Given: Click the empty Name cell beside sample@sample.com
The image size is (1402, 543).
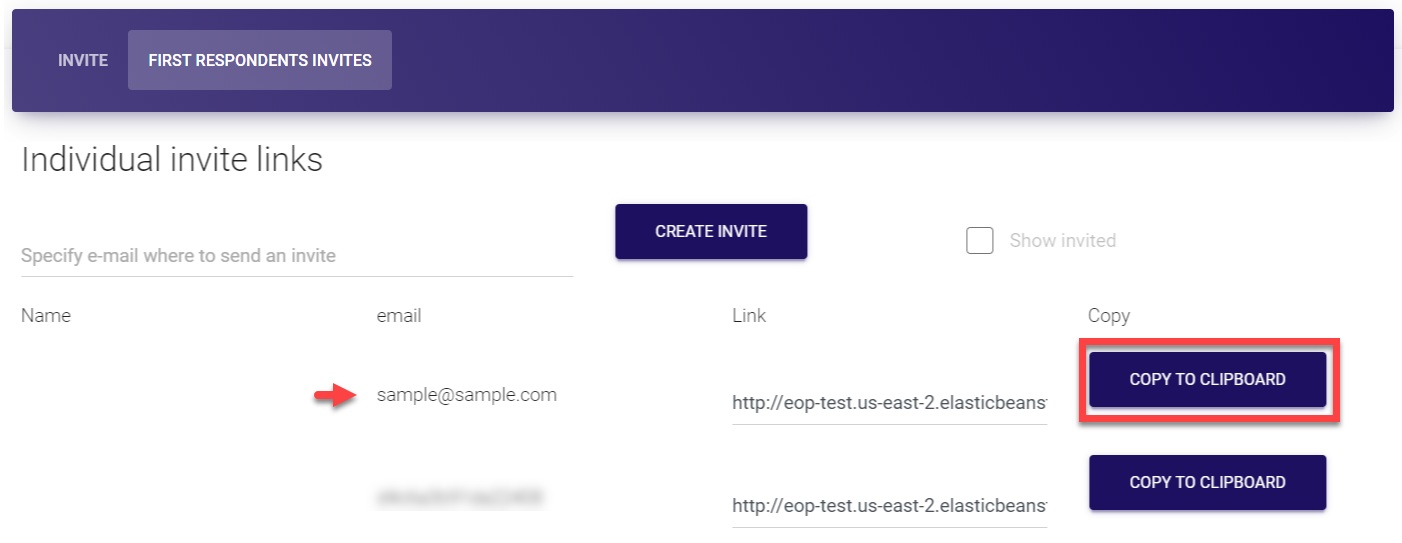Looking at the screenshot, I should pos(150,395).
